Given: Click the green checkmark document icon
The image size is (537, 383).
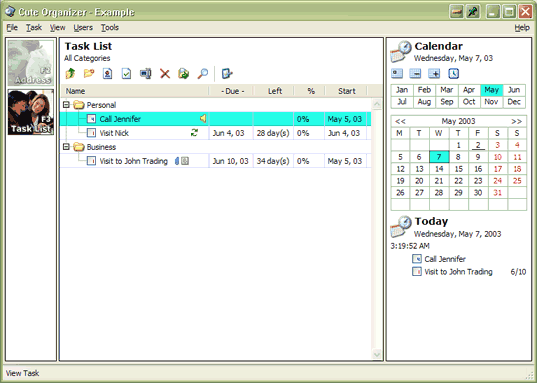Looking at the screenshot, I should click(126, 74).
